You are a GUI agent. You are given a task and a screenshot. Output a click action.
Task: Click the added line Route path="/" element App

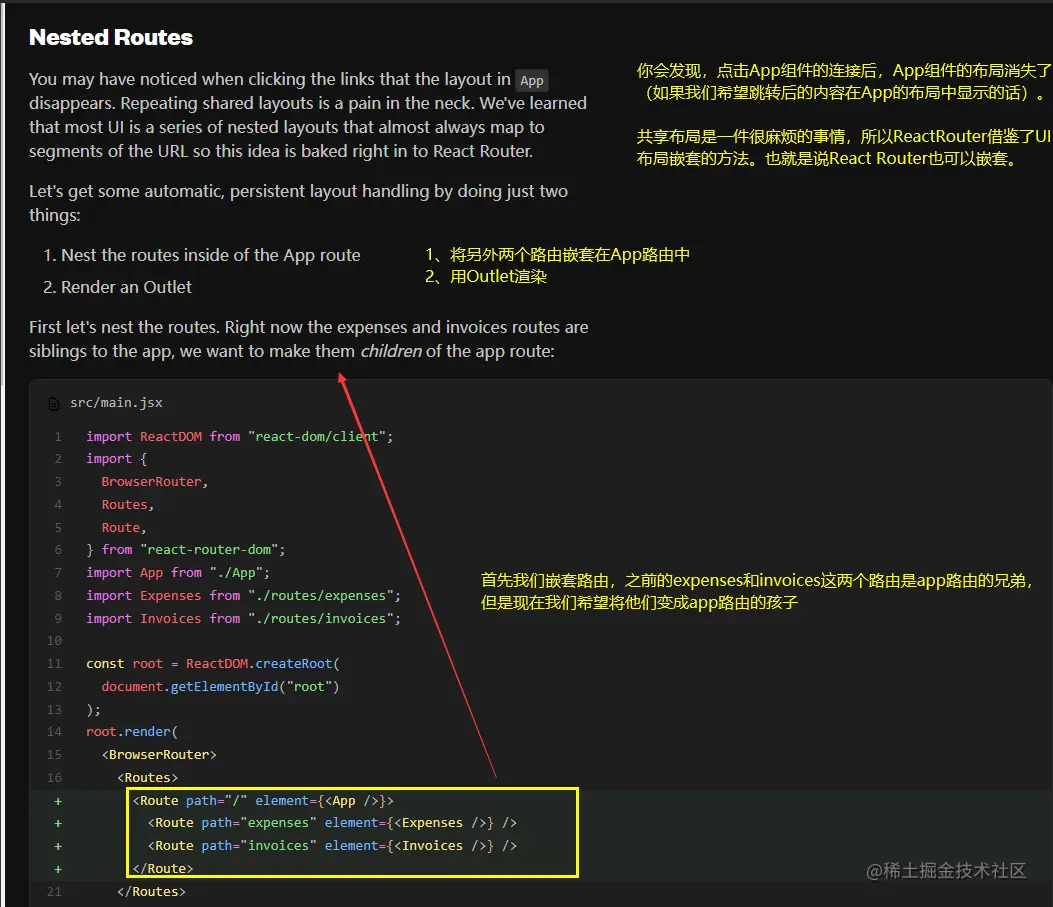[263, 800]
